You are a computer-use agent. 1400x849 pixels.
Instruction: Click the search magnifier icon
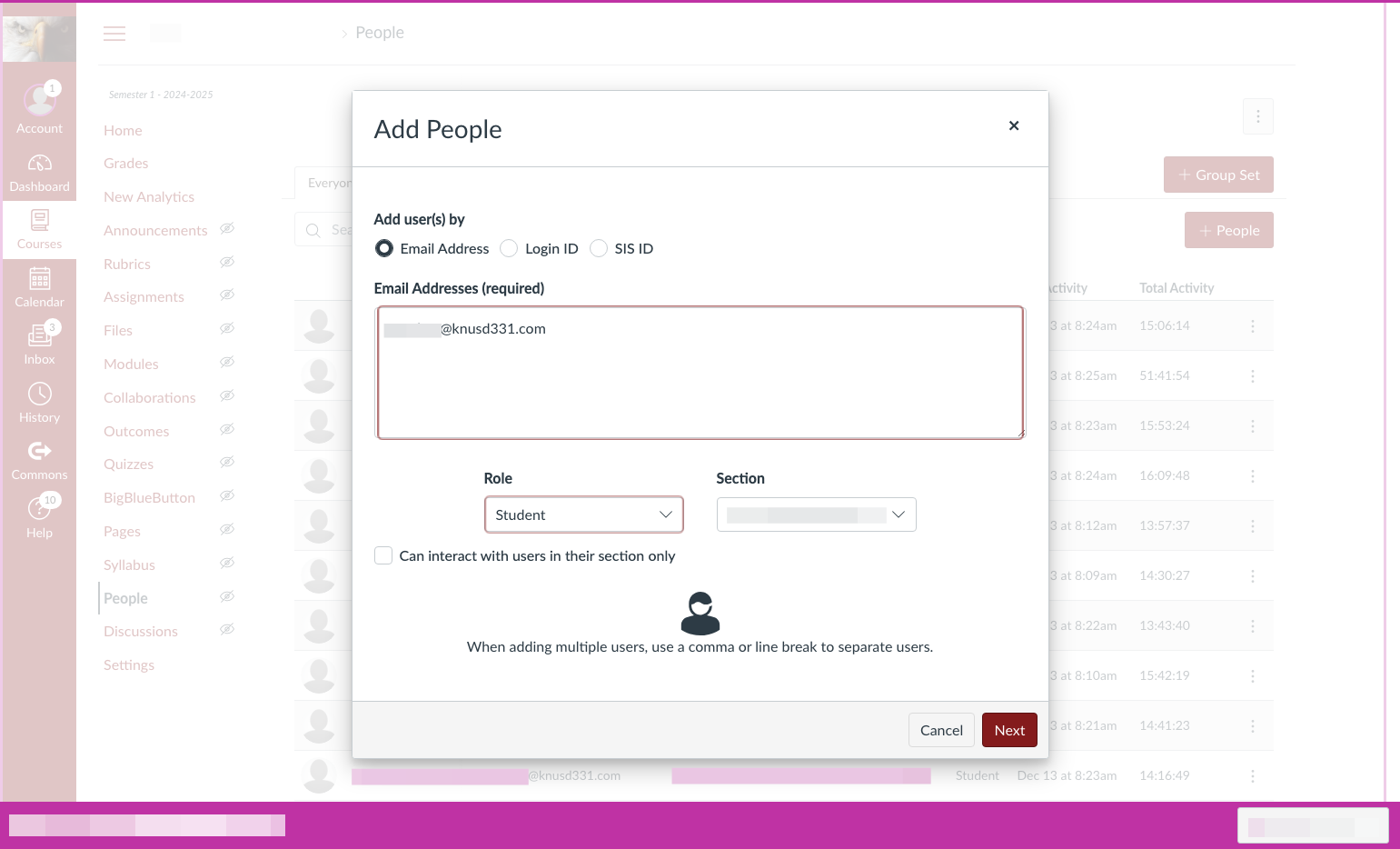(313, 231)
